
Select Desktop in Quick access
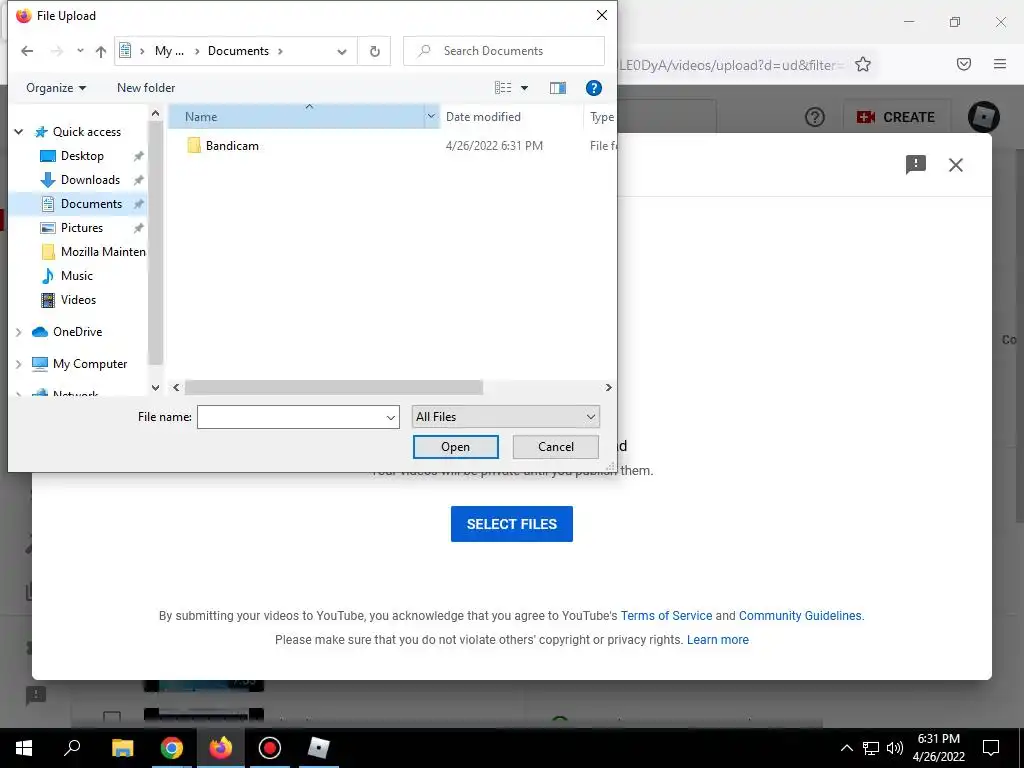tap(82, 155)
